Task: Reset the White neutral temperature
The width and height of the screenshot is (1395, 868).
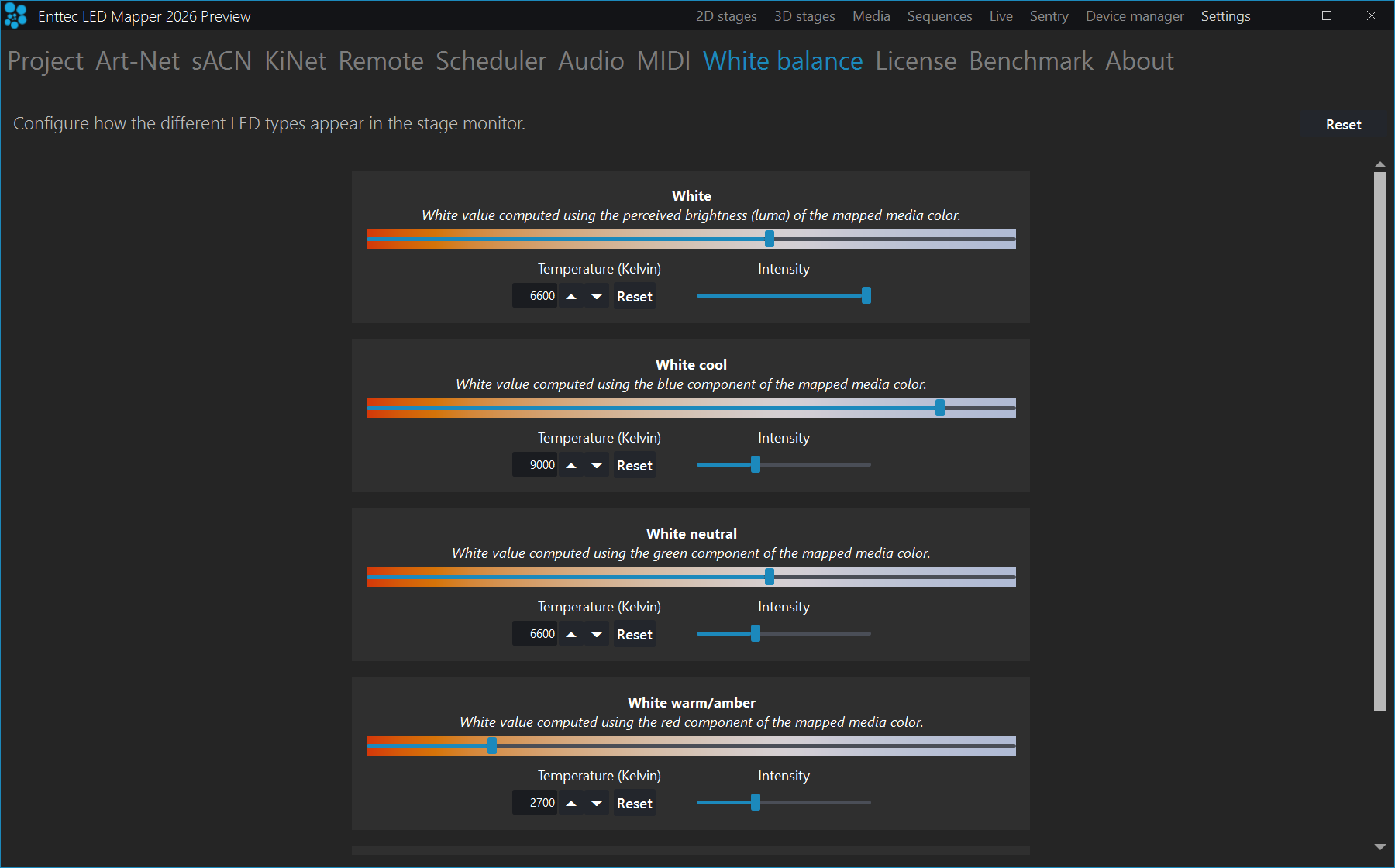Action: [635, 634]
